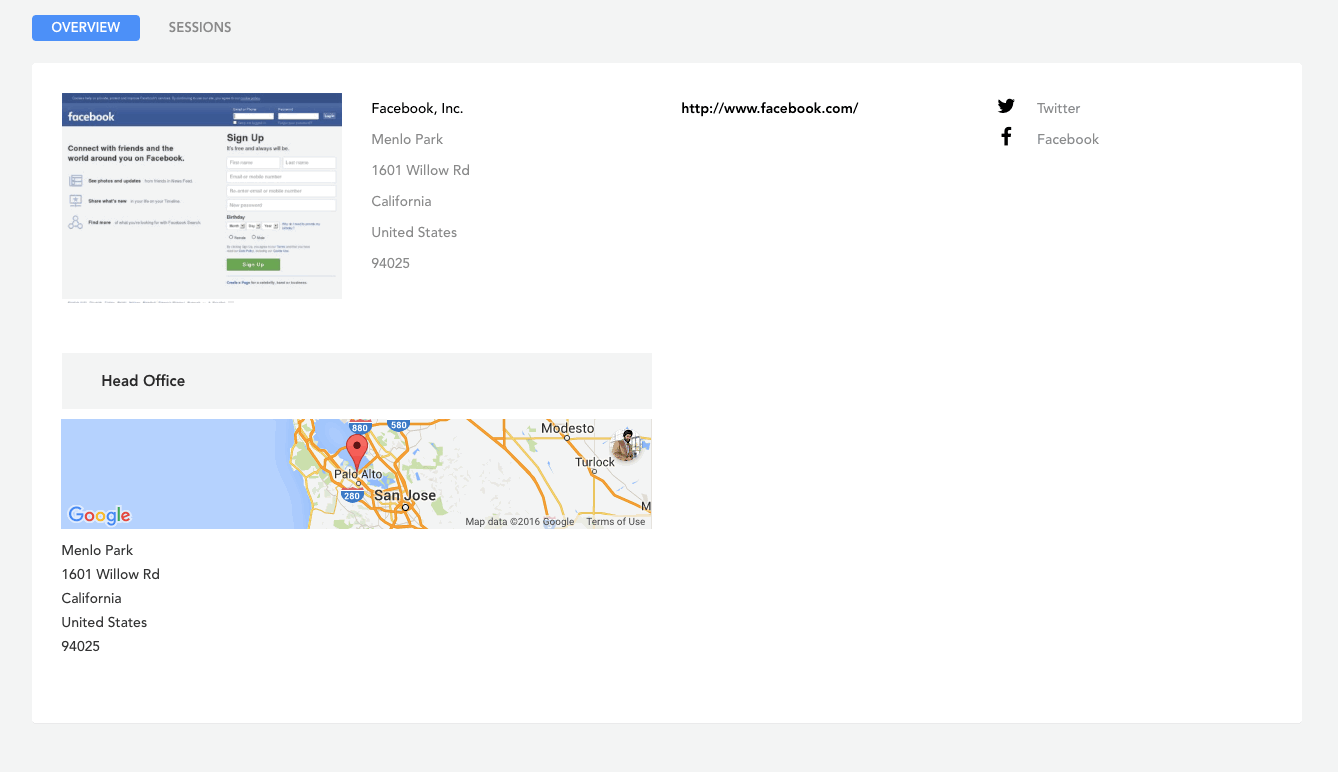Click the Google logo on the map
Screen dimensions: 1338x772
click(x=99, y=515)
